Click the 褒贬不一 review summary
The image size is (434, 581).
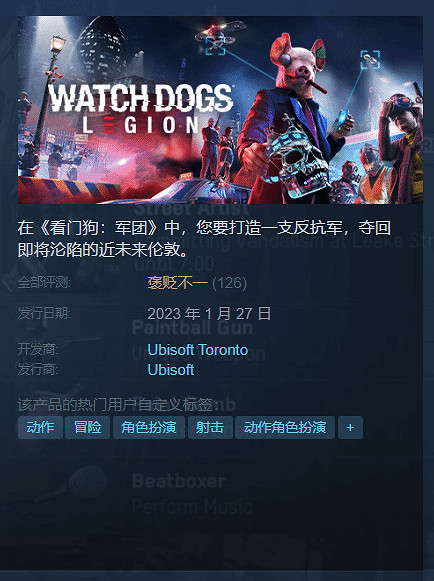178,283
